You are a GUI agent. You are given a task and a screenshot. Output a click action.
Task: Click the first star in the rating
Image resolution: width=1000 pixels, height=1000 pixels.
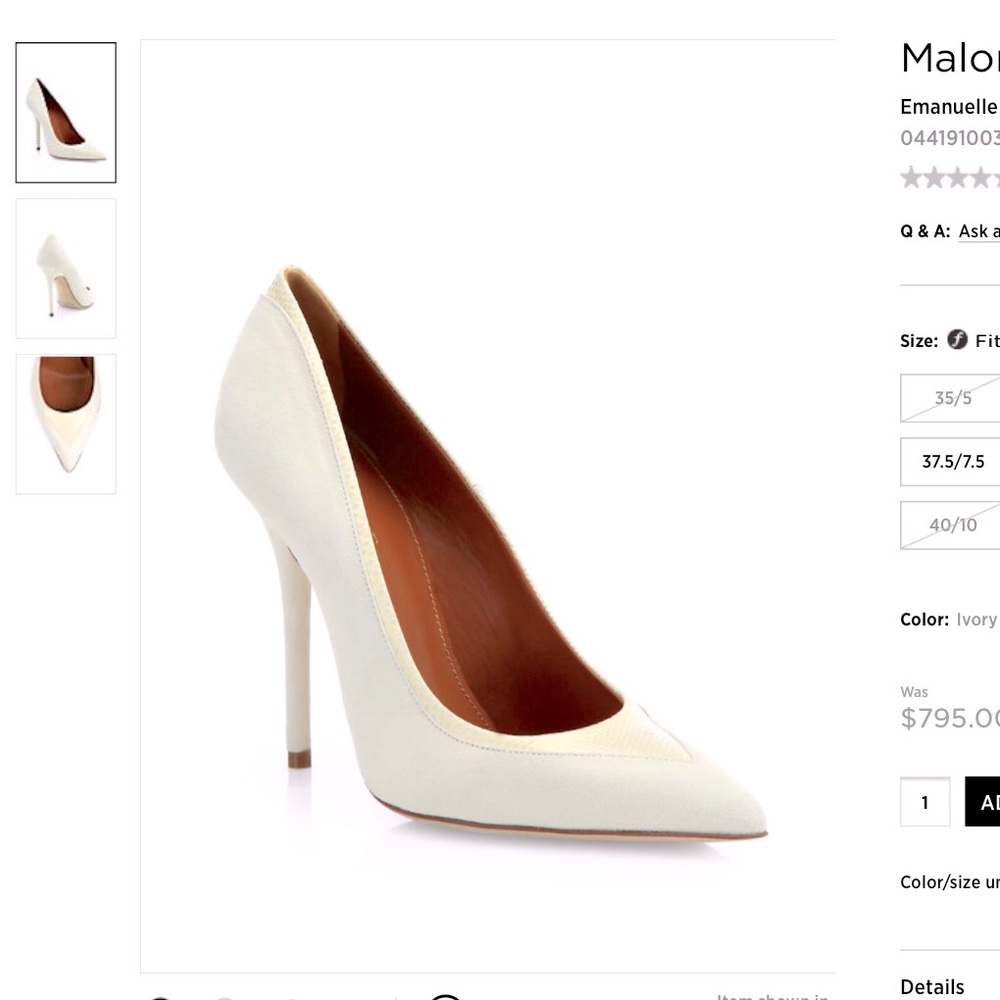click(x=911, y=177)
